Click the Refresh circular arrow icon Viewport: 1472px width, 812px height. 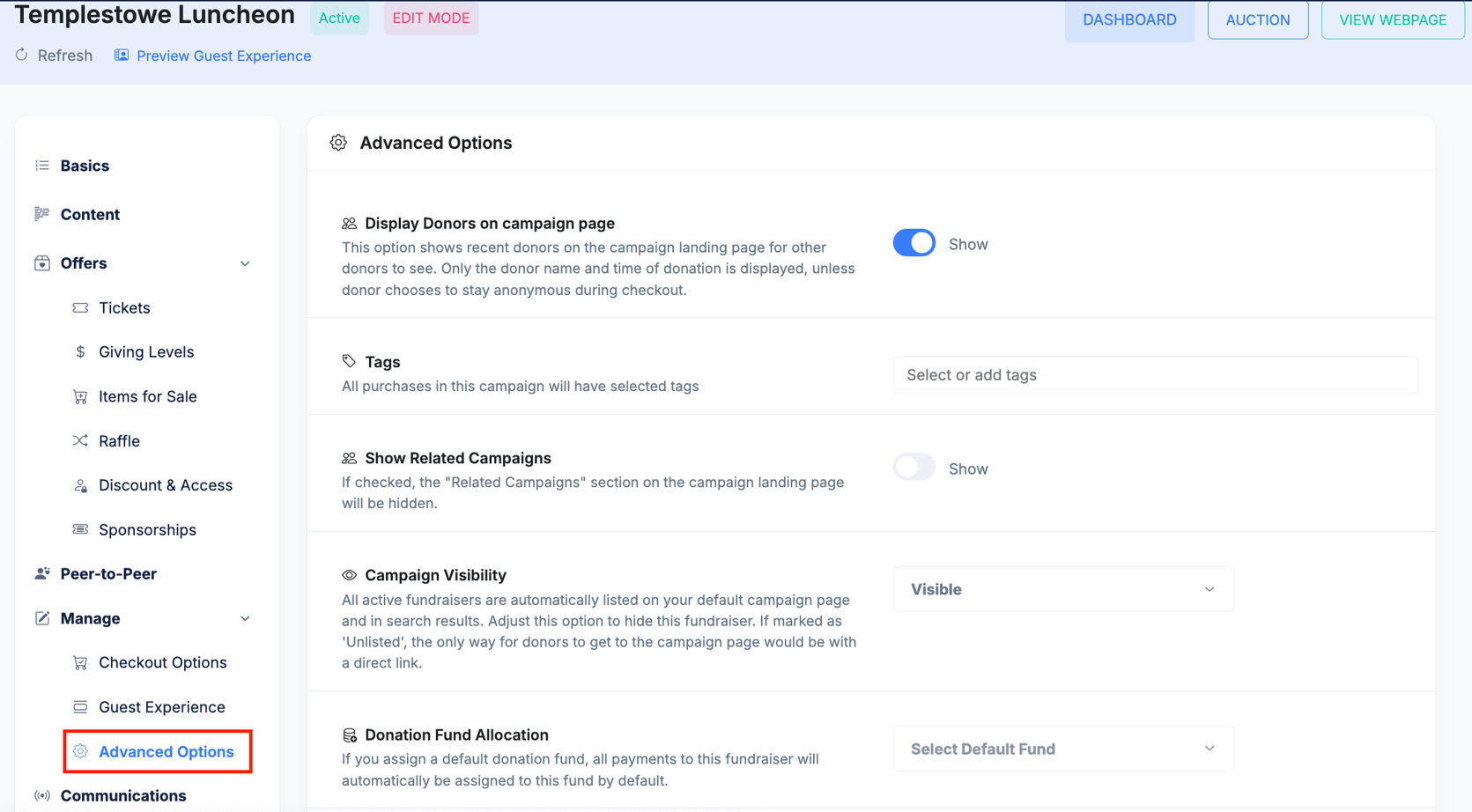tap(22, 55)
